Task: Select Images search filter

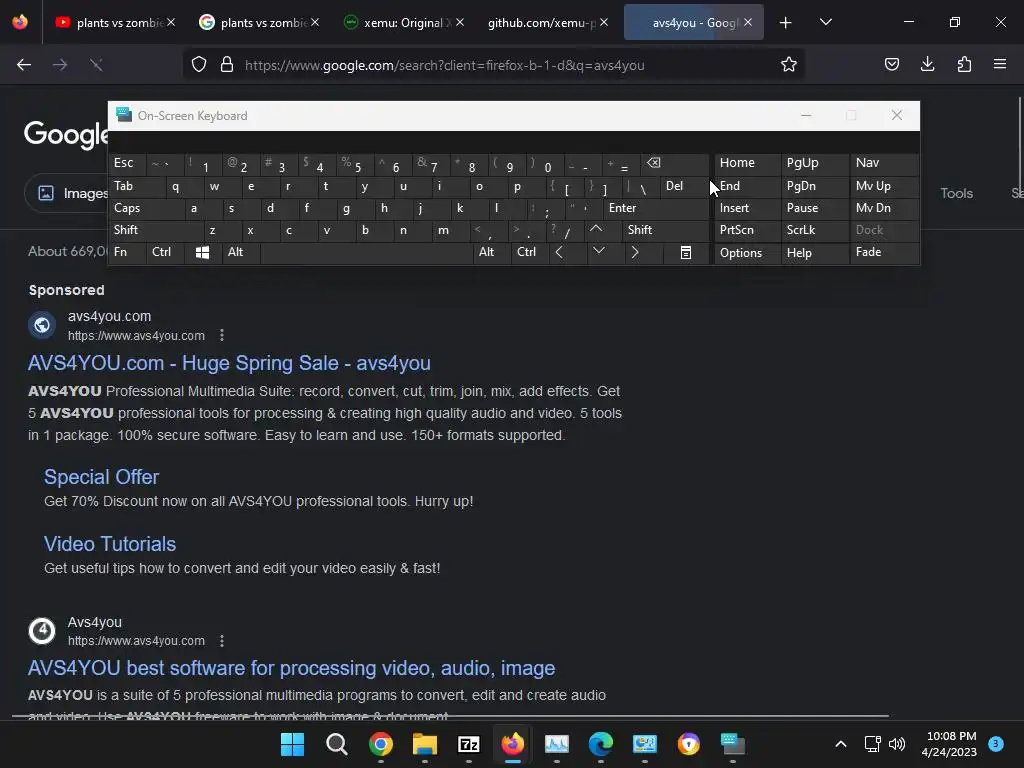Action: pos(73,193)
